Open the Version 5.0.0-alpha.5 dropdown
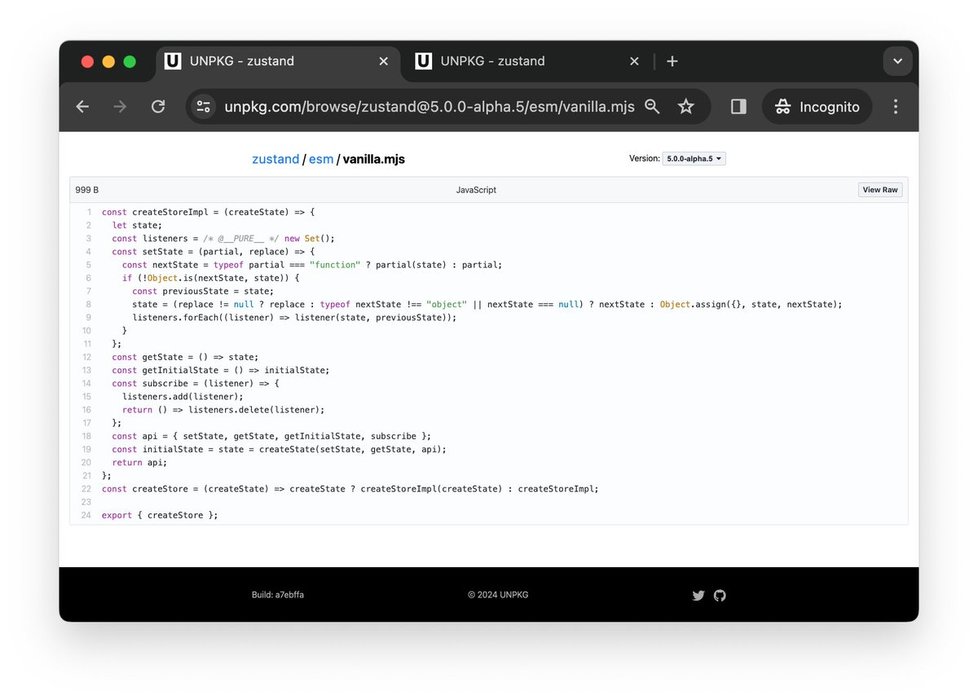The image size is (978, 700). (x=694, y=158)
